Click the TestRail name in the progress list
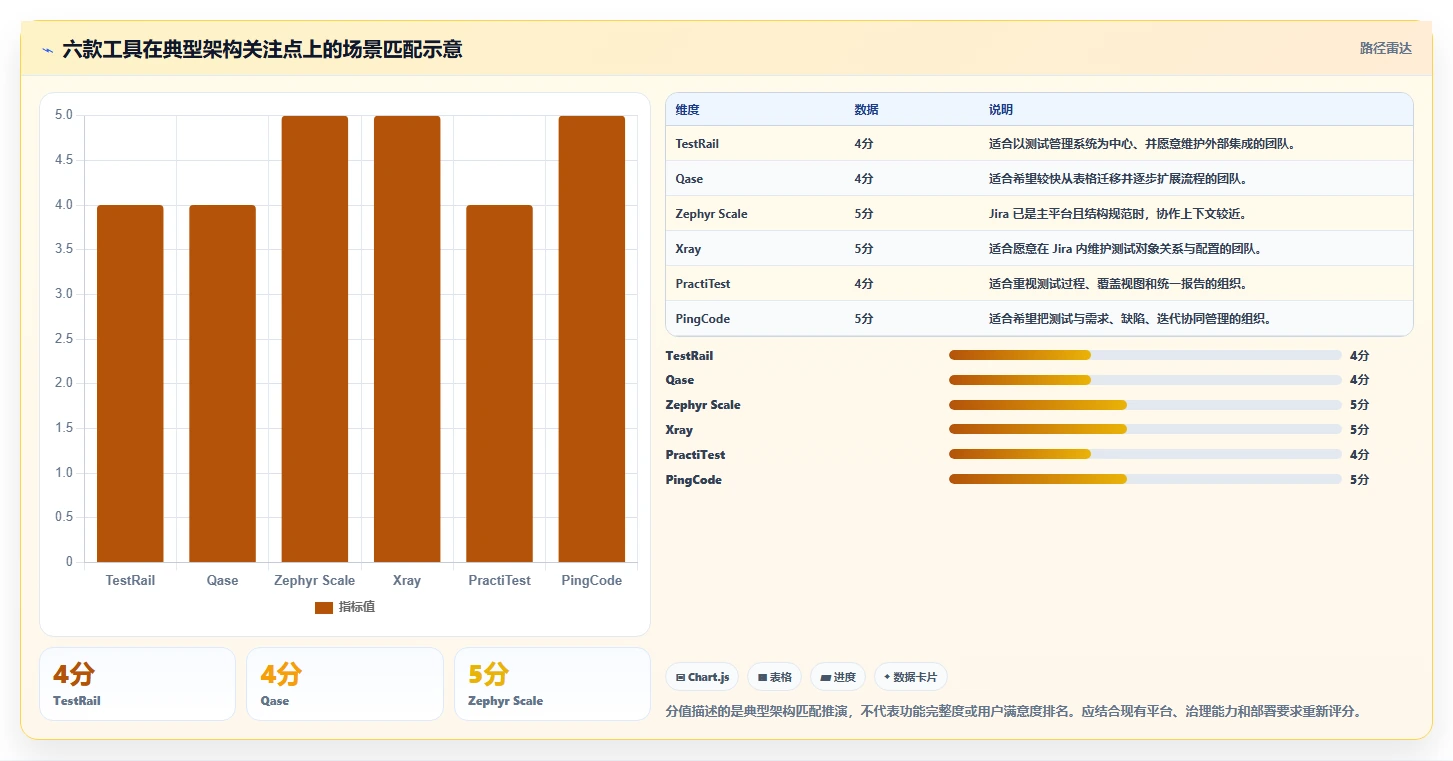The image size is (1453, 761). [690, 355]
